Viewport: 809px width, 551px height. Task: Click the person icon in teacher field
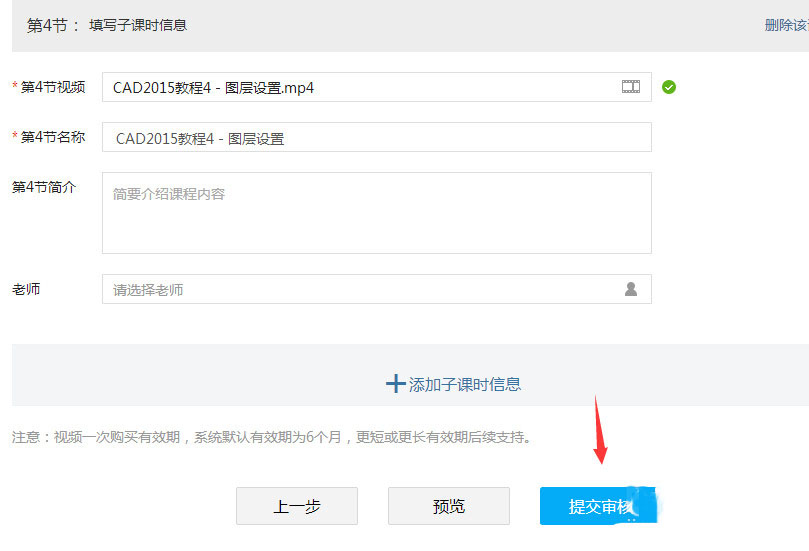tap(630, 289)
